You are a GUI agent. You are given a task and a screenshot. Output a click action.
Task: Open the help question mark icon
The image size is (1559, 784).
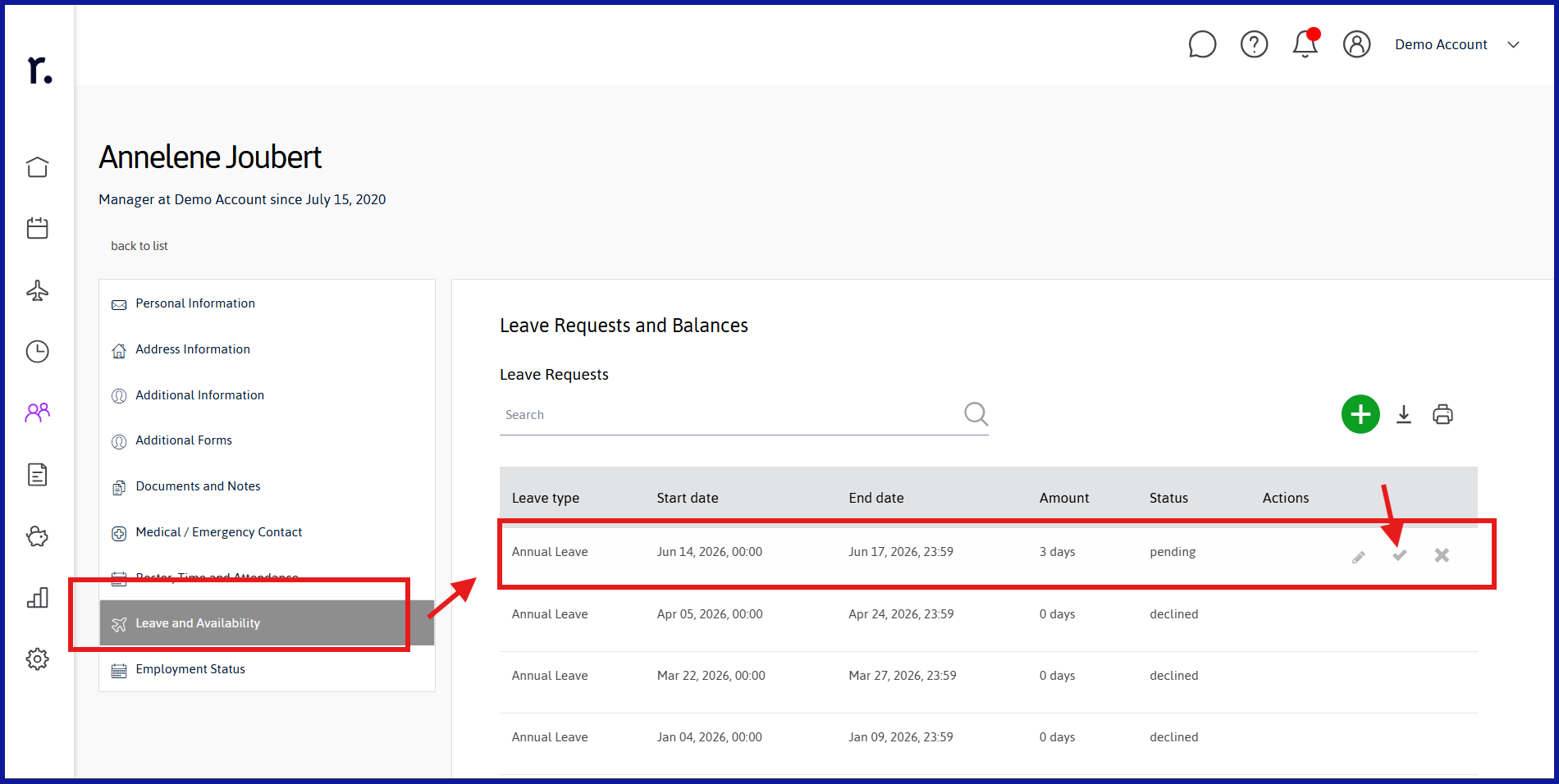click(x=1254, y=44)
